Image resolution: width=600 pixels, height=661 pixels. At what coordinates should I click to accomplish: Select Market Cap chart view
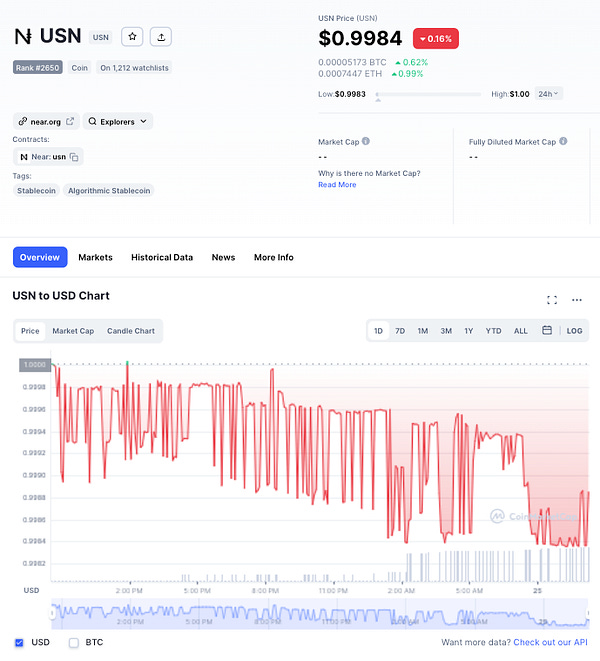pyautogui.click(x=73, y=331)
